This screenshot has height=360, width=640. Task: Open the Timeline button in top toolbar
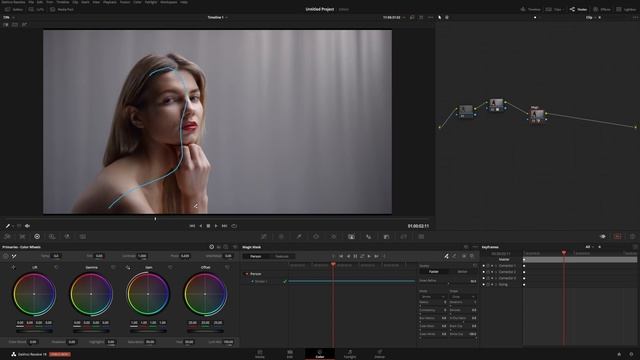(531, 9)
